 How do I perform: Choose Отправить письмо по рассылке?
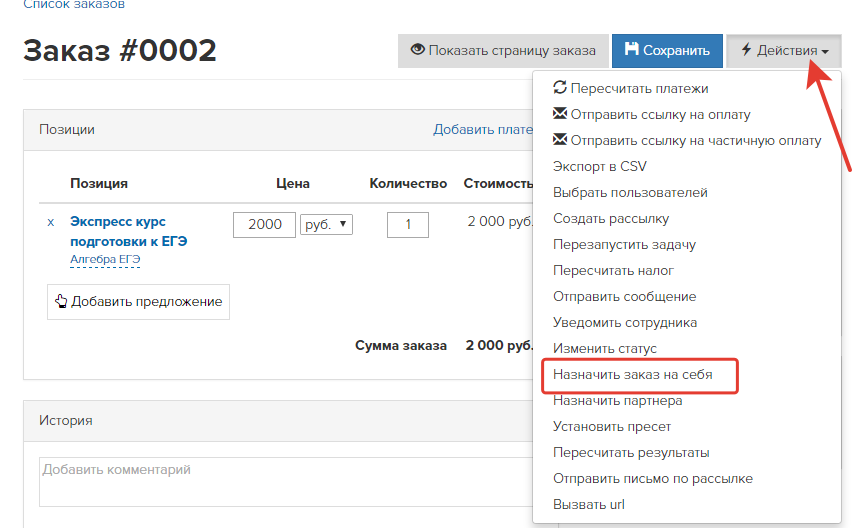tap(653, 478)
